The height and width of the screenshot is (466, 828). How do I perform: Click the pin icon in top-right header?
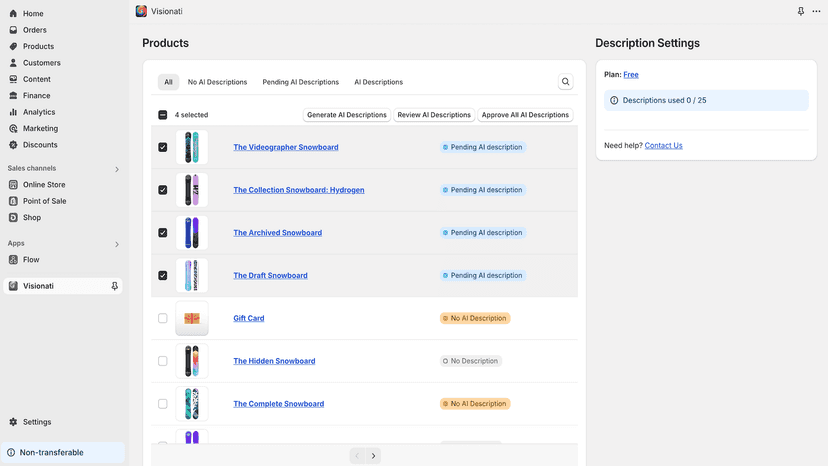coord(801,11)
